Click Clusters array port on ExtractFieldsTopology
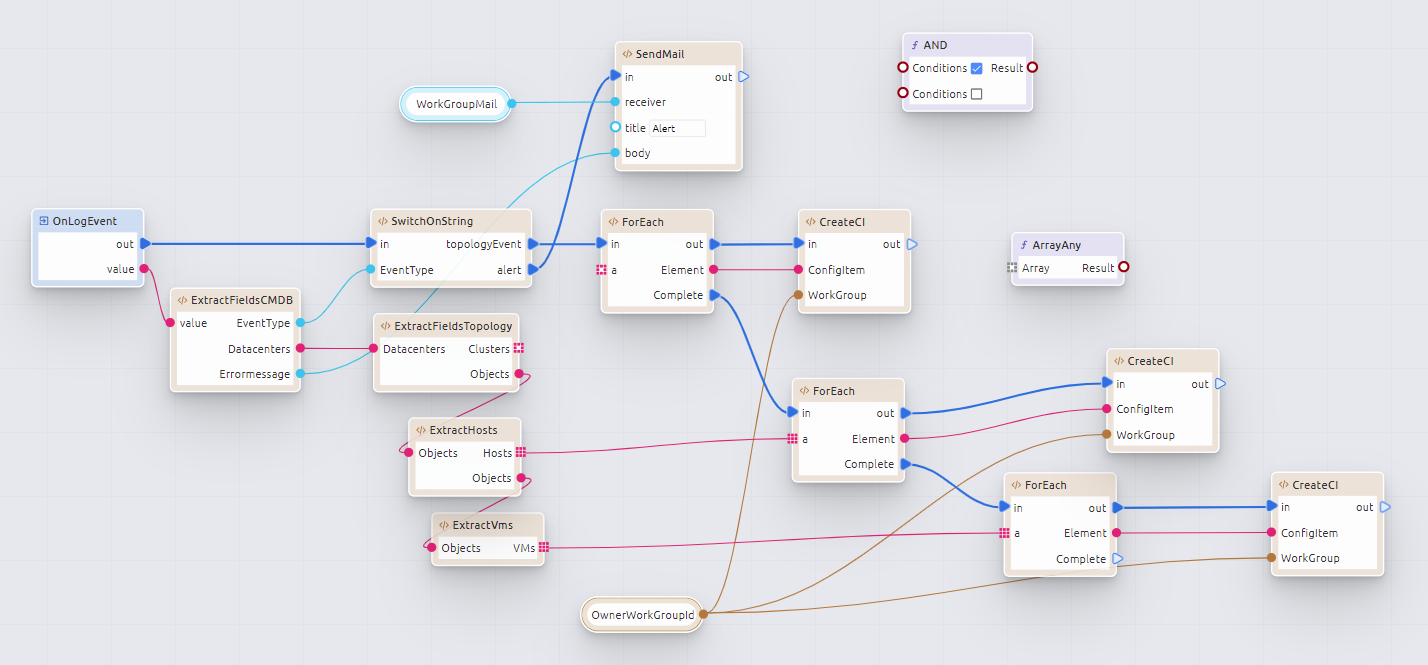The width and height of the screenshot is (1428, 665). coord(519,349)
